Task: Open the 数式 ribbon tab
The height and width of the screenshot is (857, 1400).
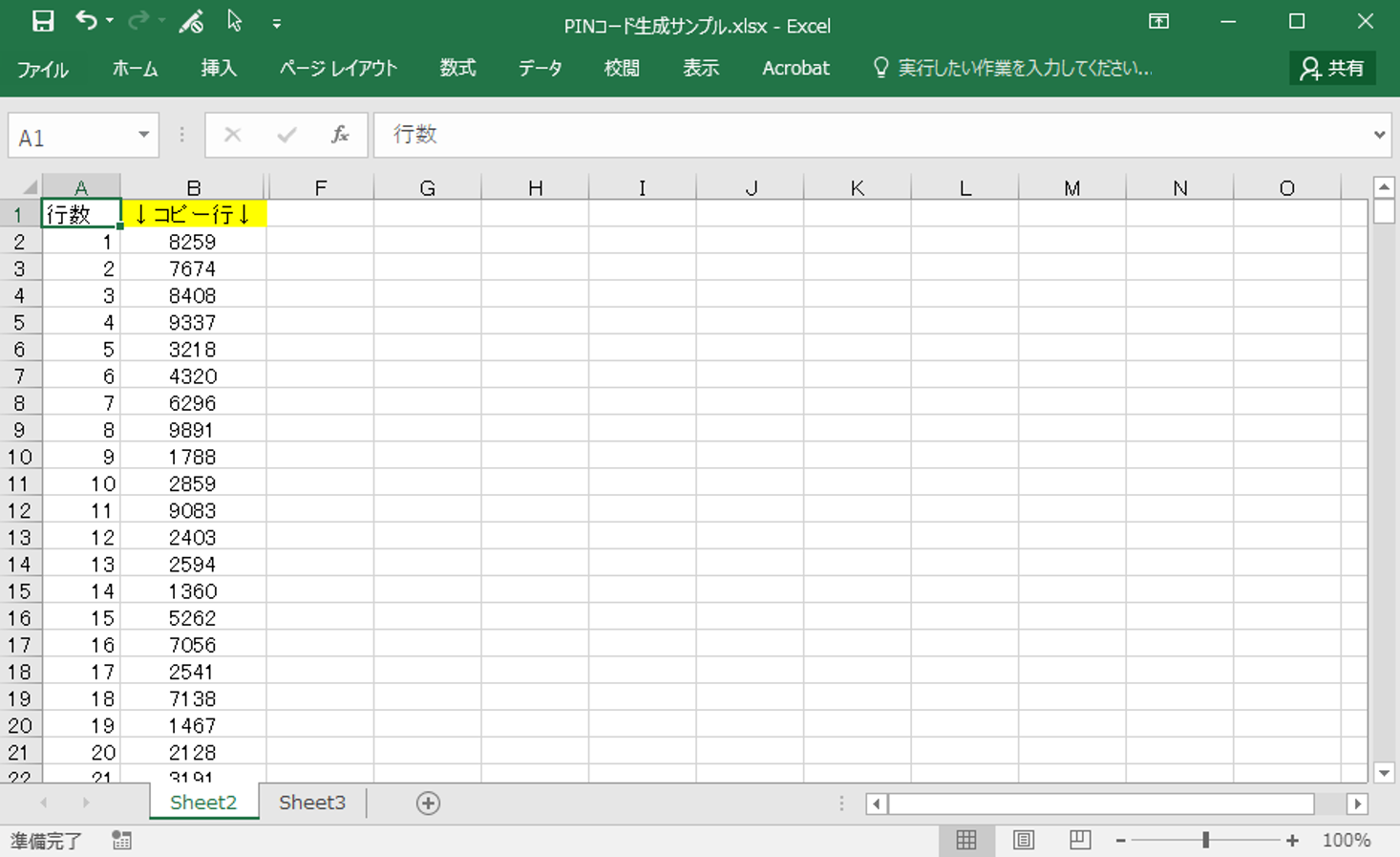Action: tap(457, 69)
